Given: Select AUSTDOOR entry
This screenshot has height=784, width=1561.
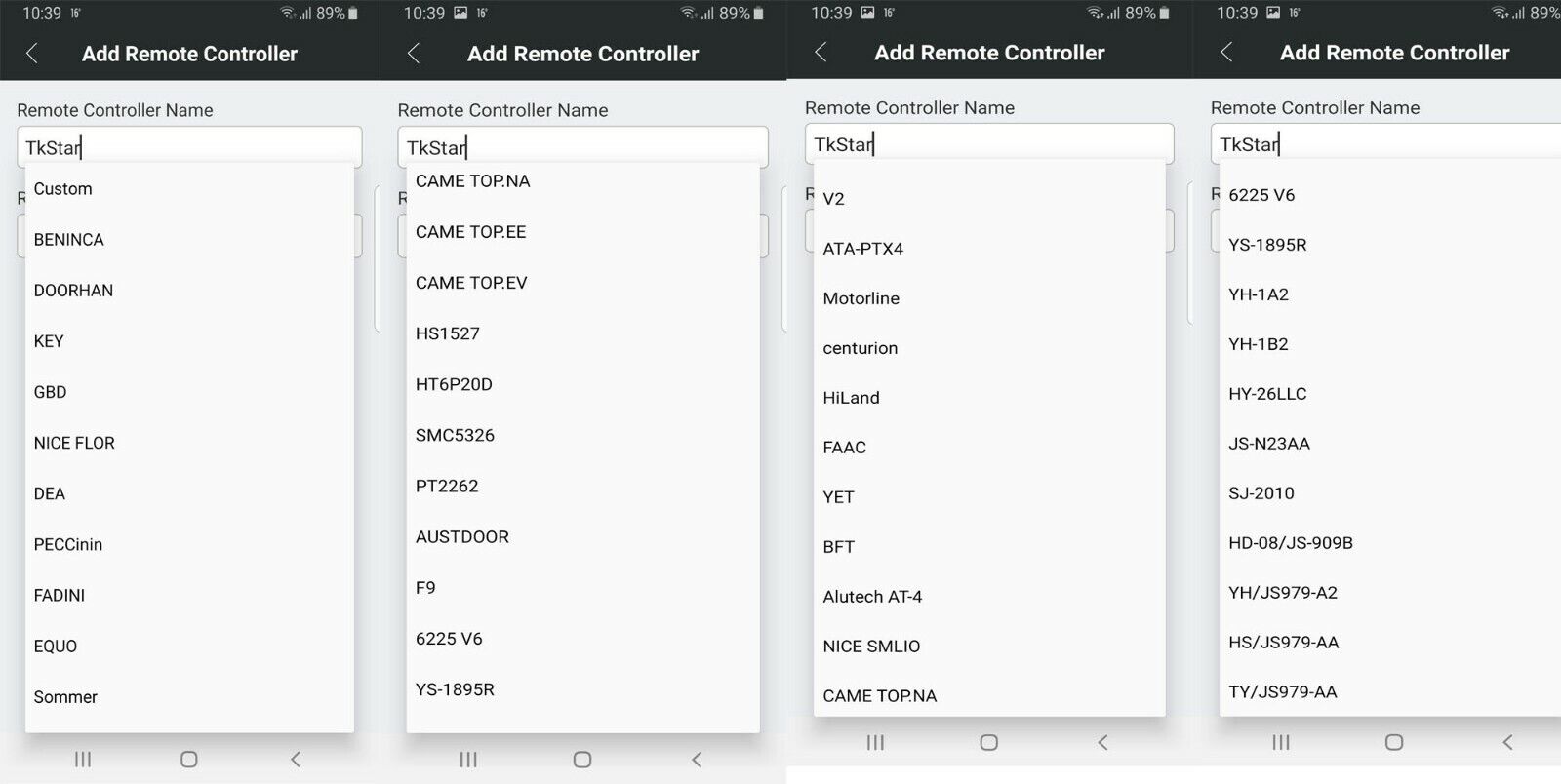Looking at the screenshot, I should pos(582,536).
